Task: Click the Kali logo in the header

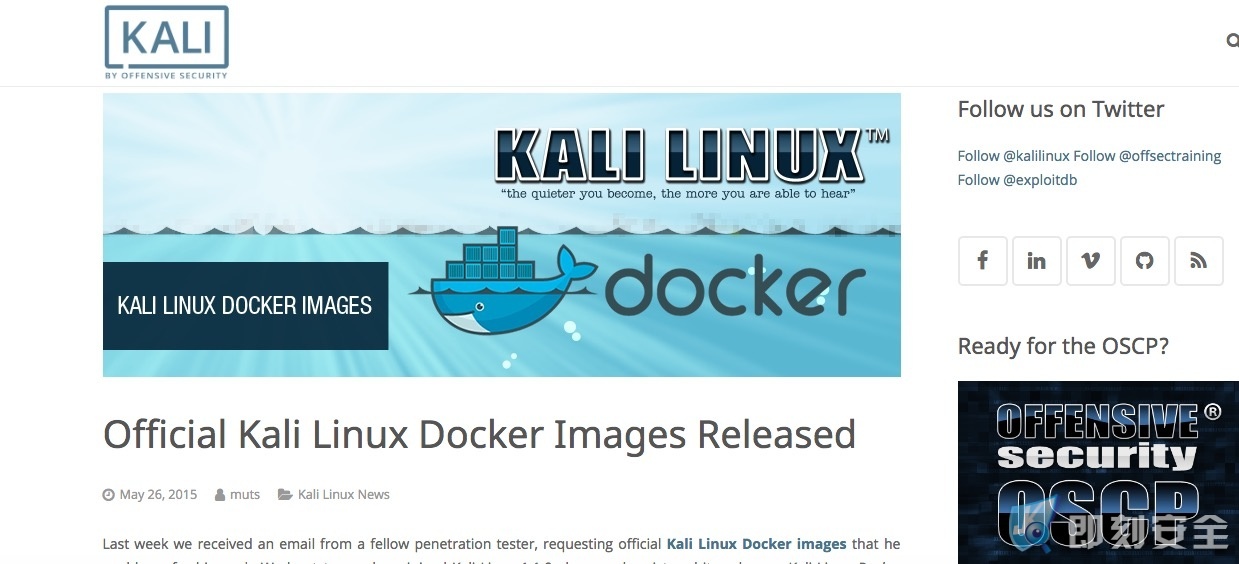Action: 166,43
